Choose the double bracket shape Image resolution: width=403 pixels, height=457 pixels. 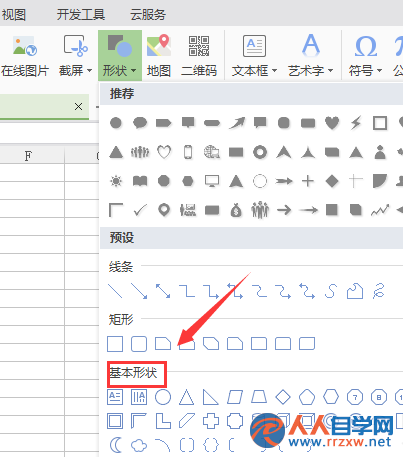[x=187, y=445]
